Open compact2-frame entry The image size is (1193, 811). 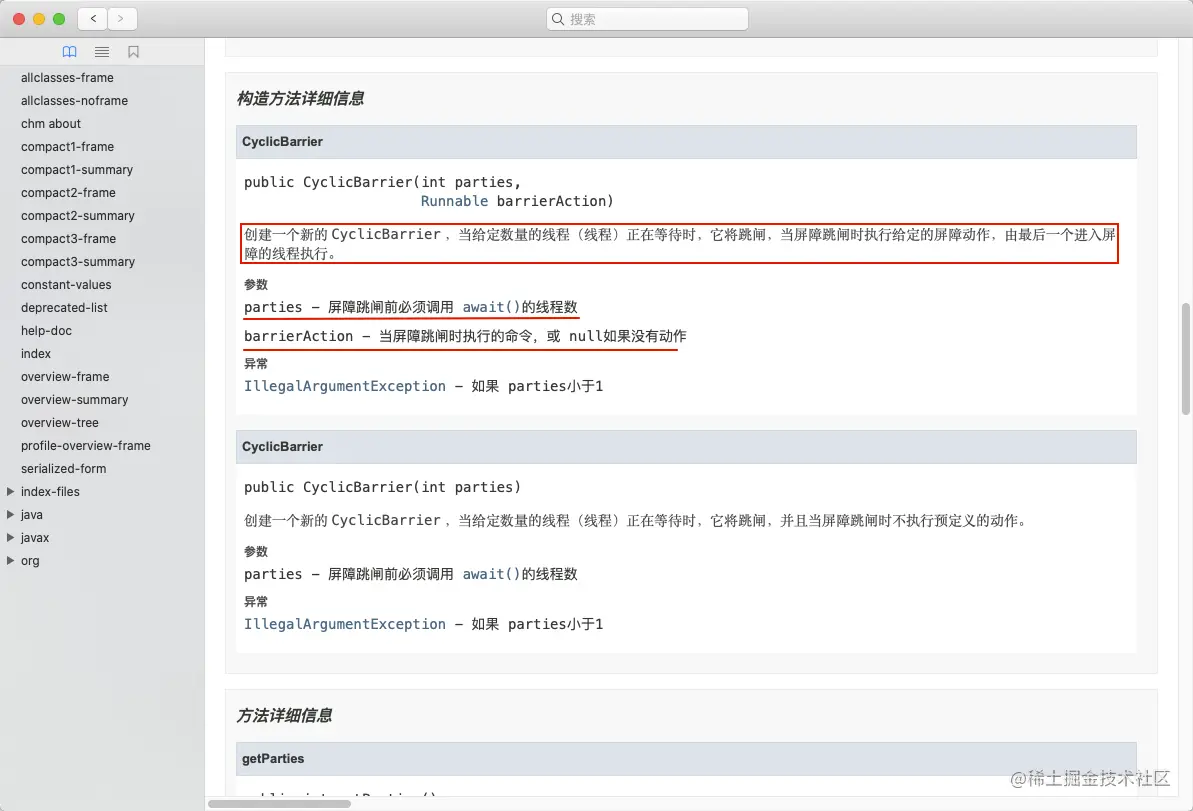[x=68, y=192]
